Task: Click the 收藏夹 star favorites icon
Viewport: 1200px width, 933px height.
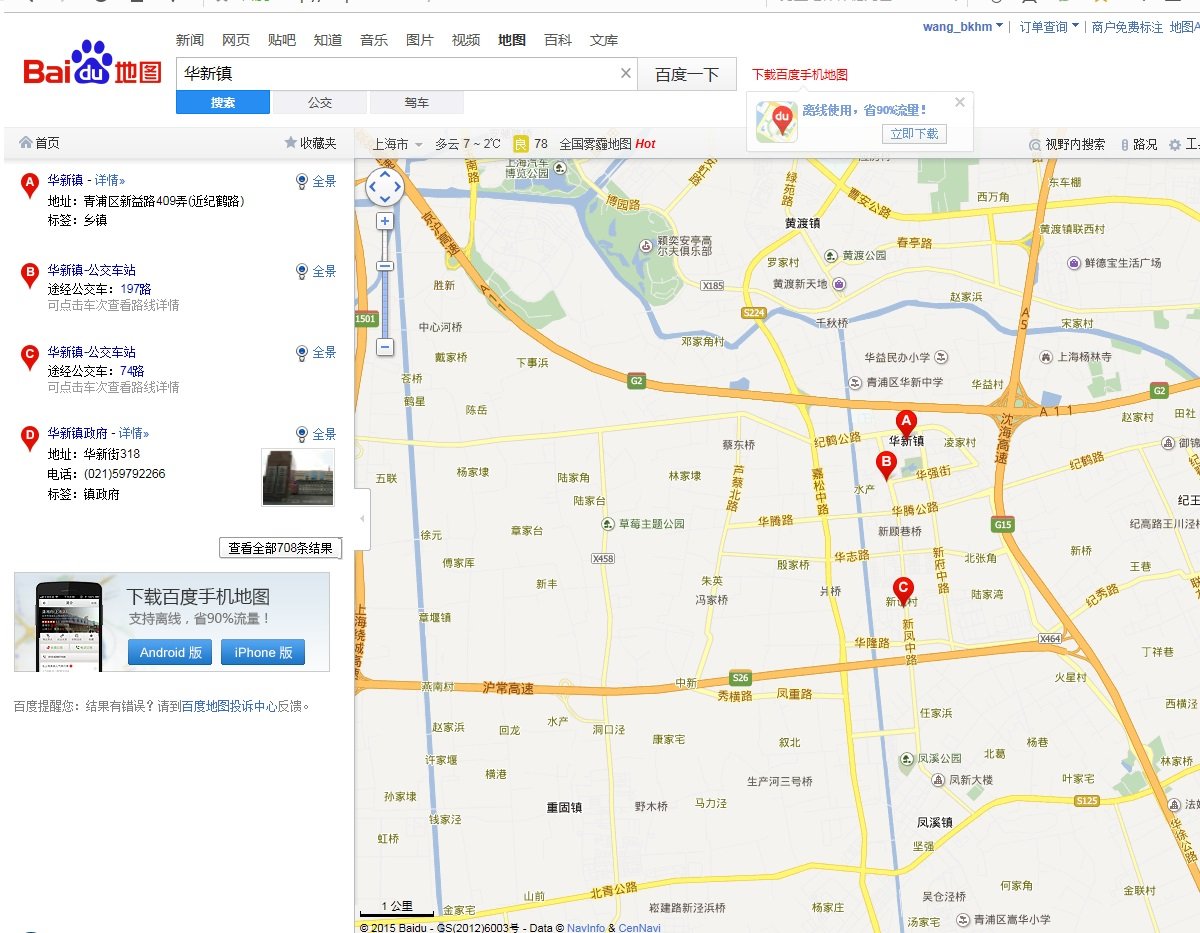Action: 291,143
